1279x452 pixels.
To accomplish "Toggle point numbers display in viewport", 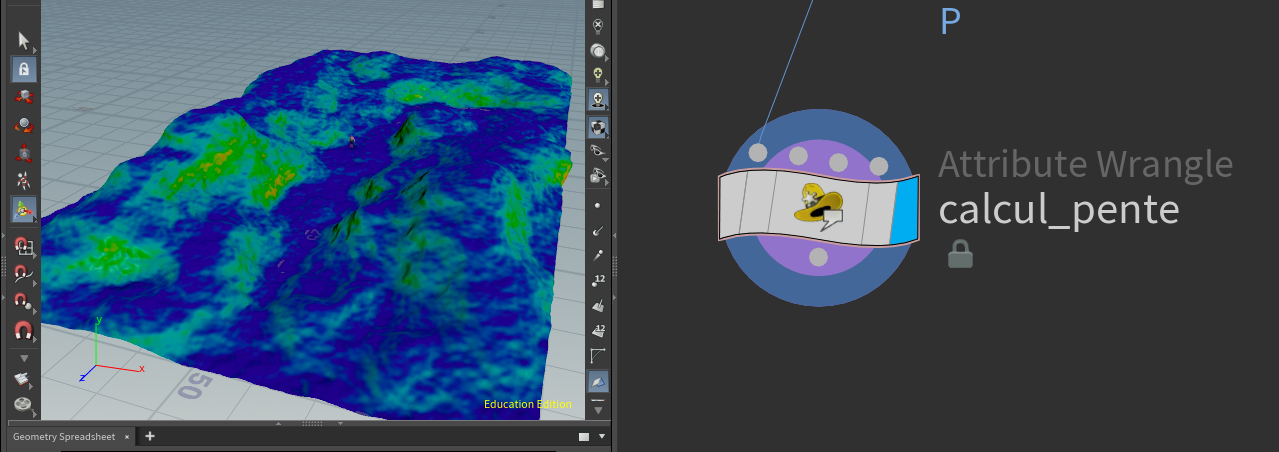I will click(598, 280).
